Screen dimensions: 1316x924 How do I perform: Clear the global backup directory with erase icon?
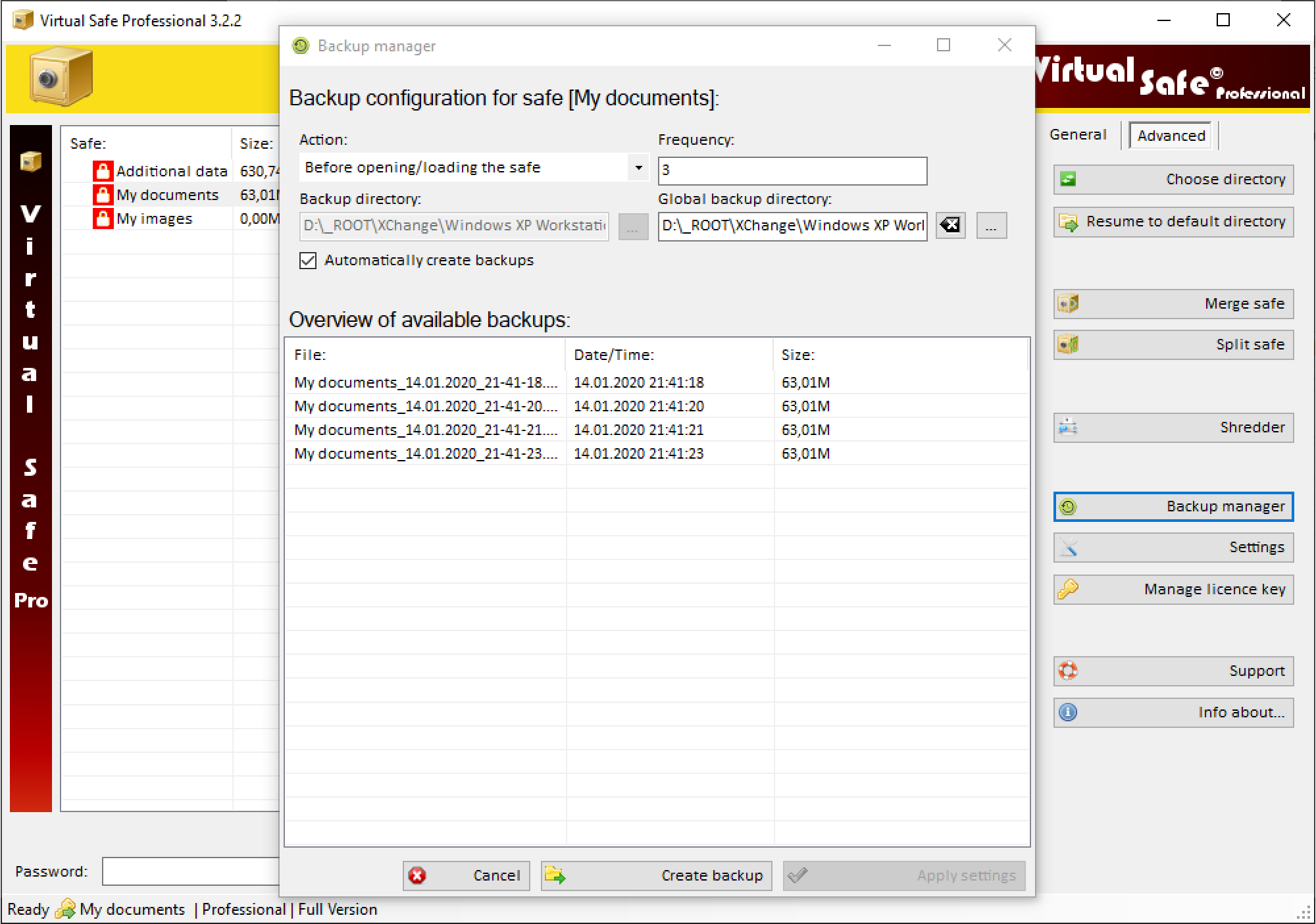tap(951, 226)
